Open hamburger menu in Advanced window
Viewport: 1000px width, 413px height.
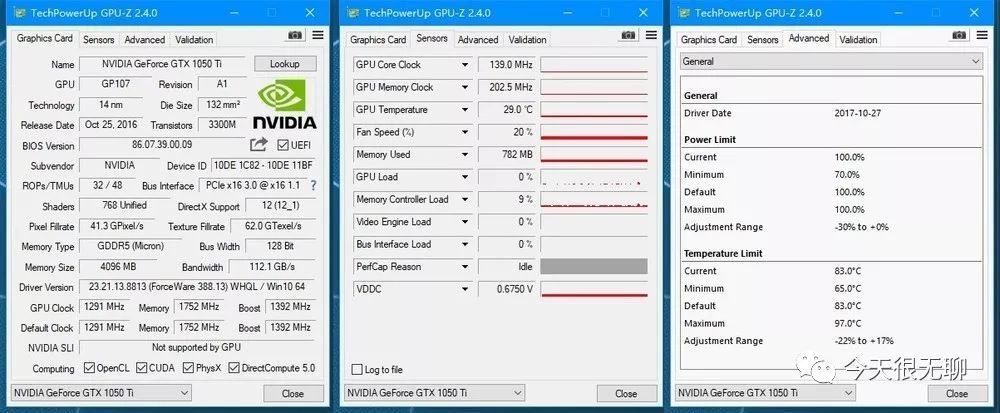(x=982, y=35)
